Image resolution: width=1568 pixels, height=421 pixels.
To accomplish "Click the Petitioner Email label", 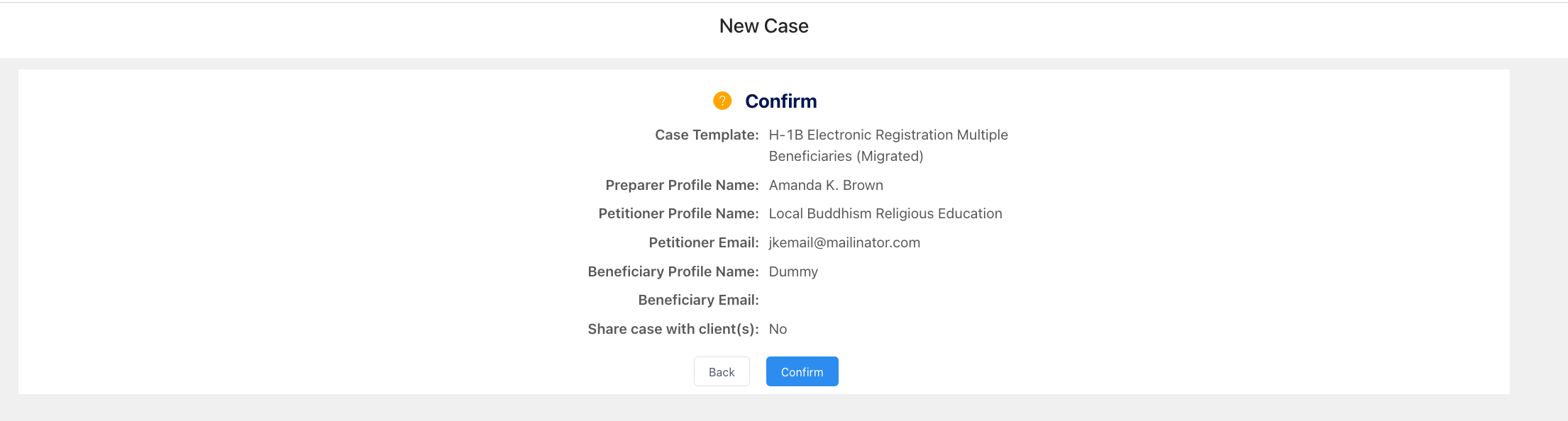I will 703,242.
